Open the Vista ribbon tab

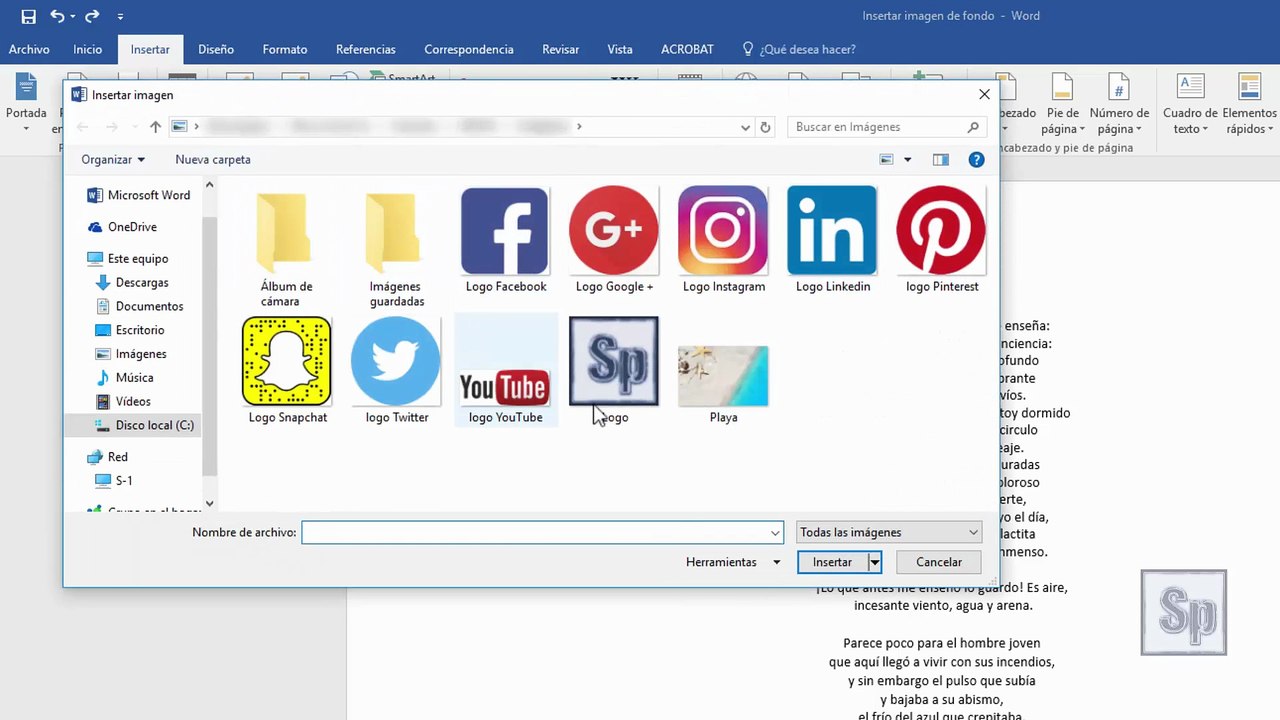(x=620, y=49)
